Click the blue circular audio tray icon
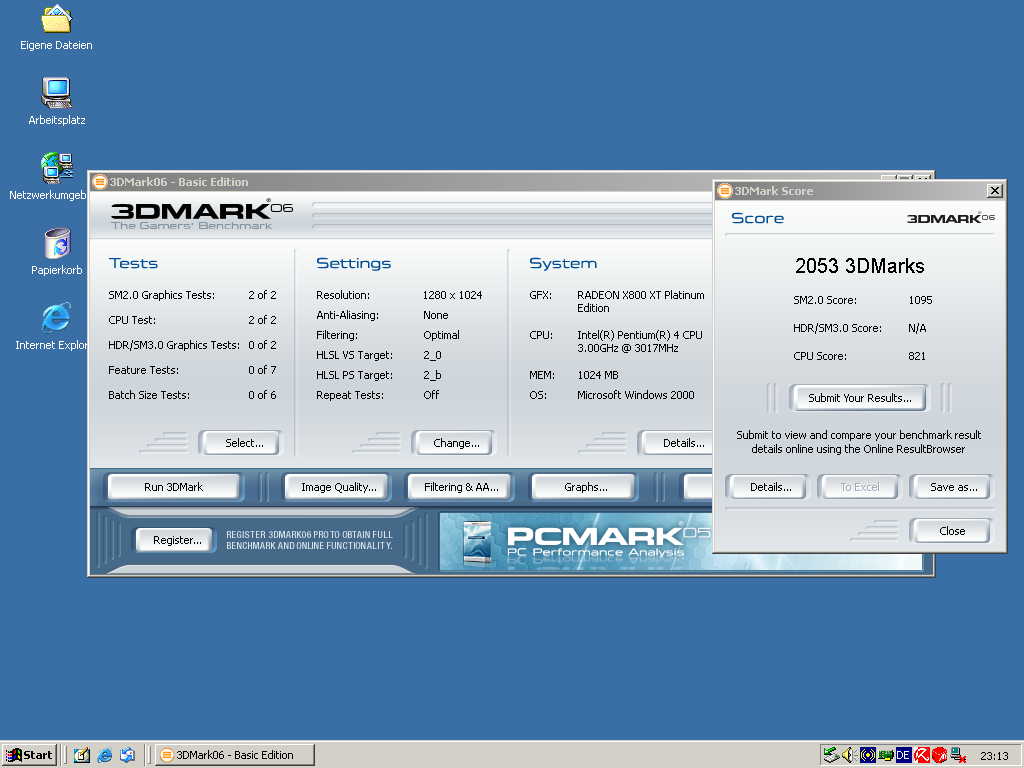1024x768 pixels. (x=867, y=755)
